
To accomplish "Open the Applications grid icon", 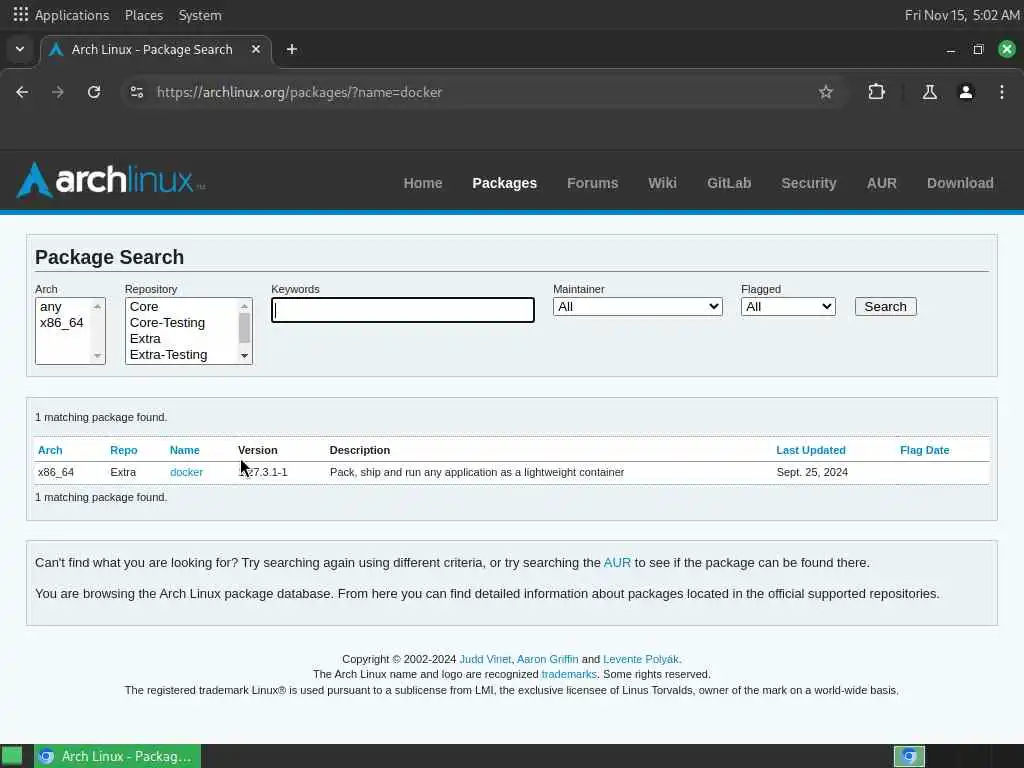I will pyautogui.click(x=20, y=14).
